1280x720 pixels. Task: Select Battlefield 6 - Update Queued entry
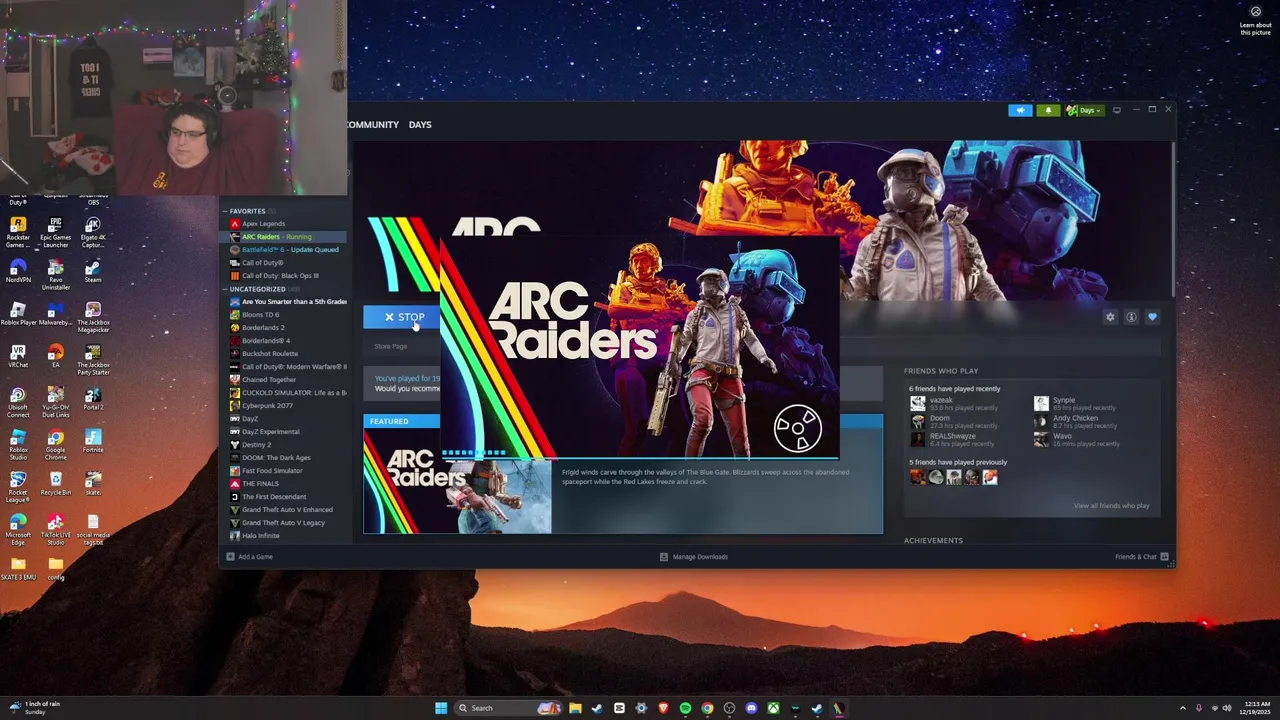coord(289,250)
